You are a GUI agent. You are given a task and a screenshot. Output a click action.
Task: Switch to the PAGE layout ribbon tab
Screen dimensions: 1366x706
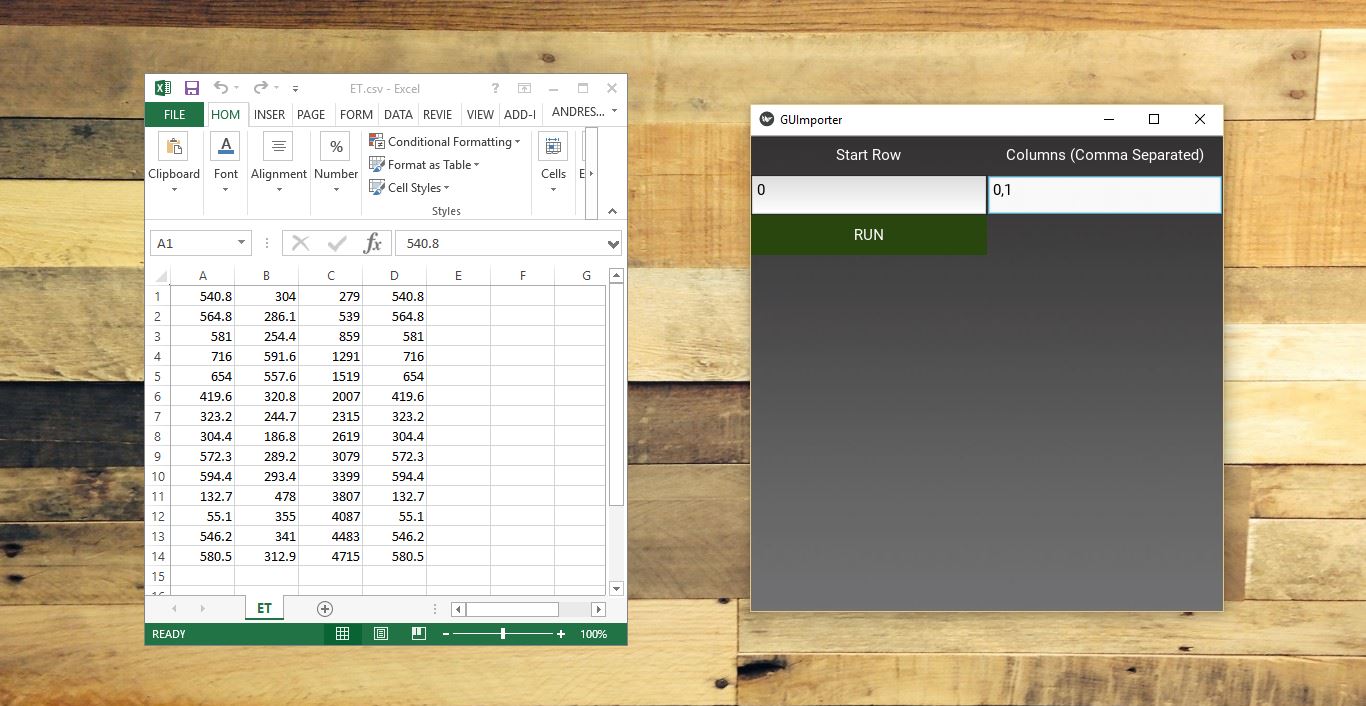tap(311, 114)
